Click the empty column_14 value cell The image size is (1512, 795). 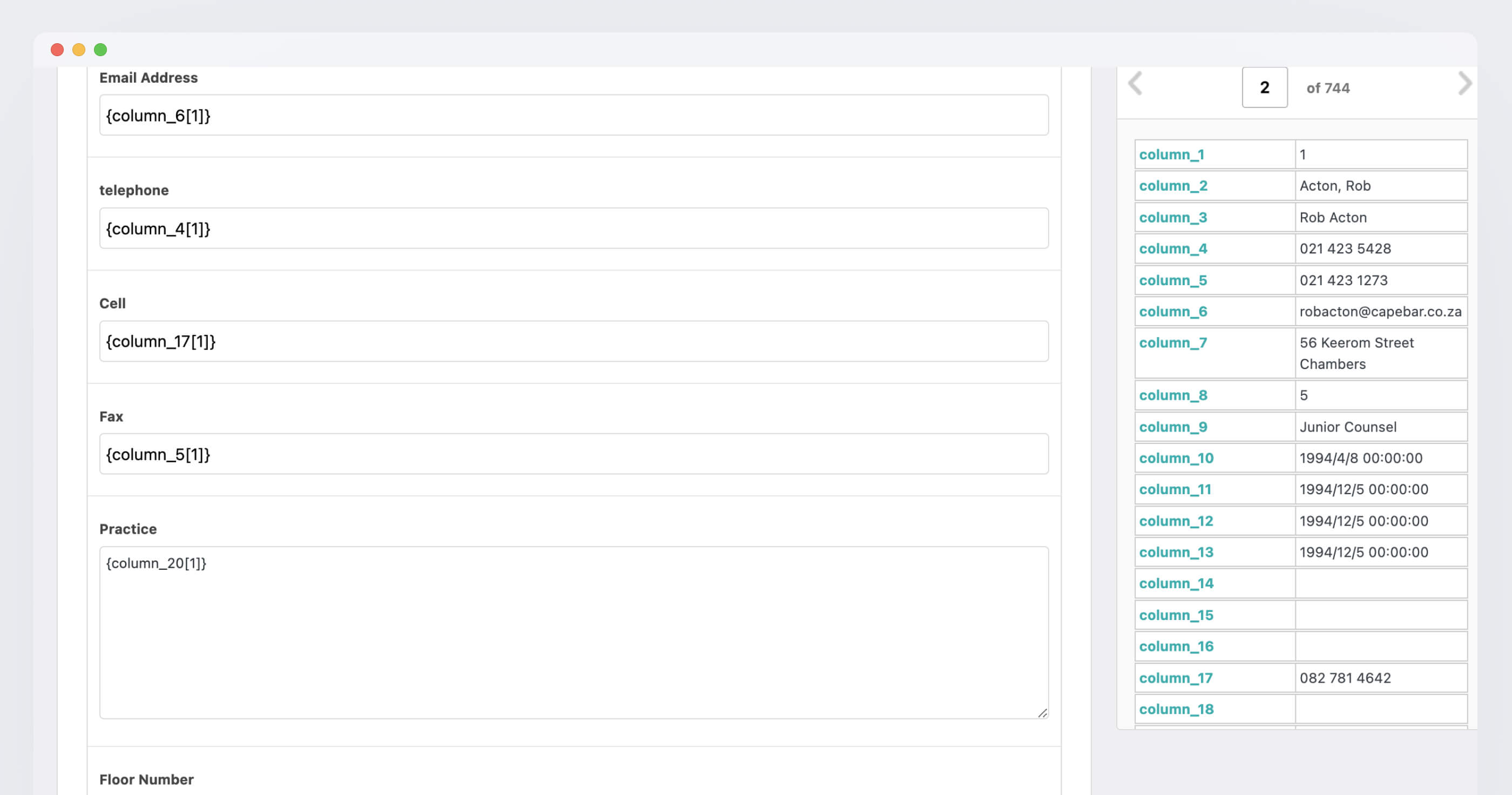1381,583
